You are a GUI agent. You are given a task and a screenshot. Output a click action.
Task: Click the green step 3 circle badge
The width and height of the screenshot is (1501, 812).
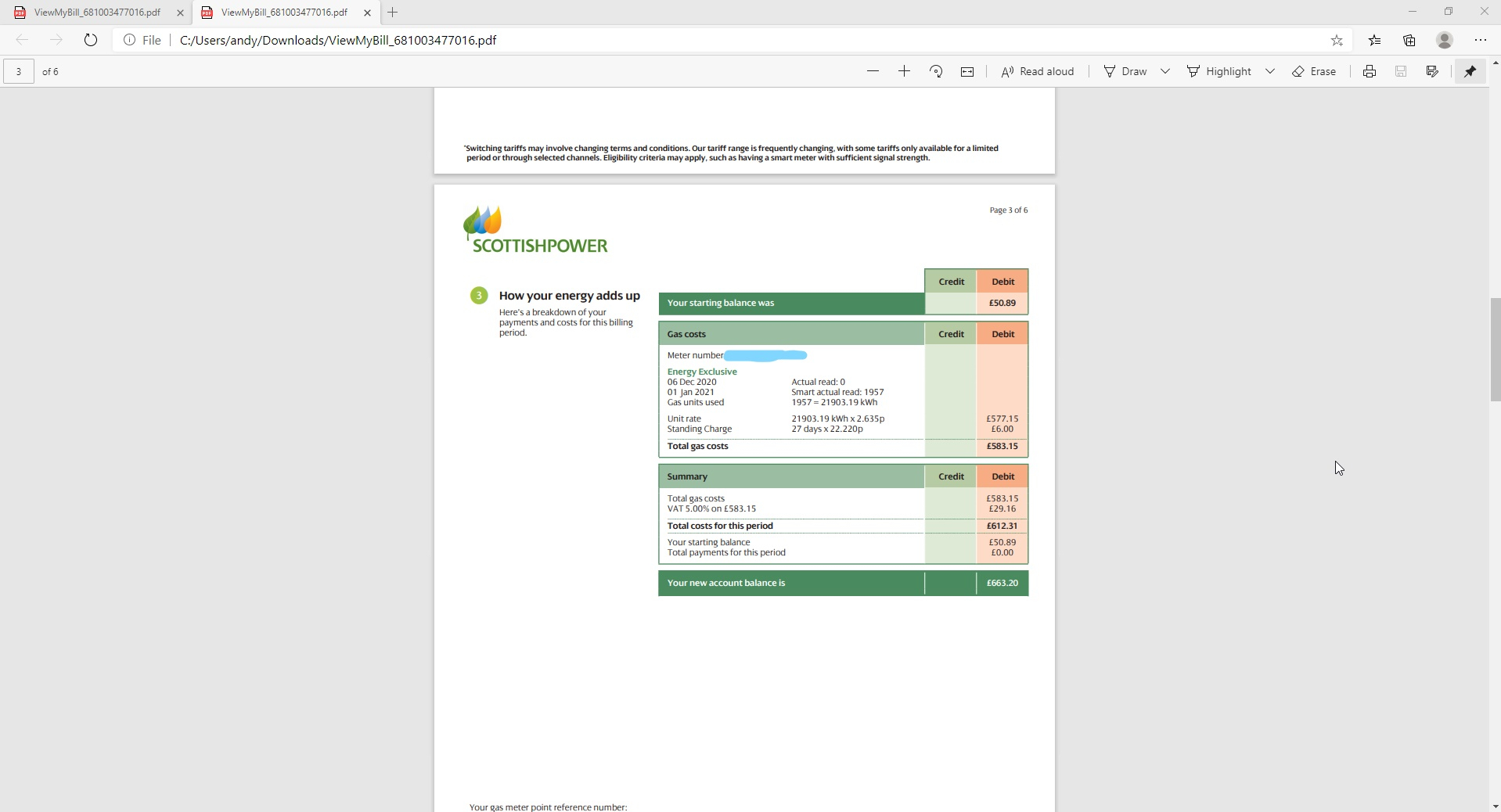479,295
